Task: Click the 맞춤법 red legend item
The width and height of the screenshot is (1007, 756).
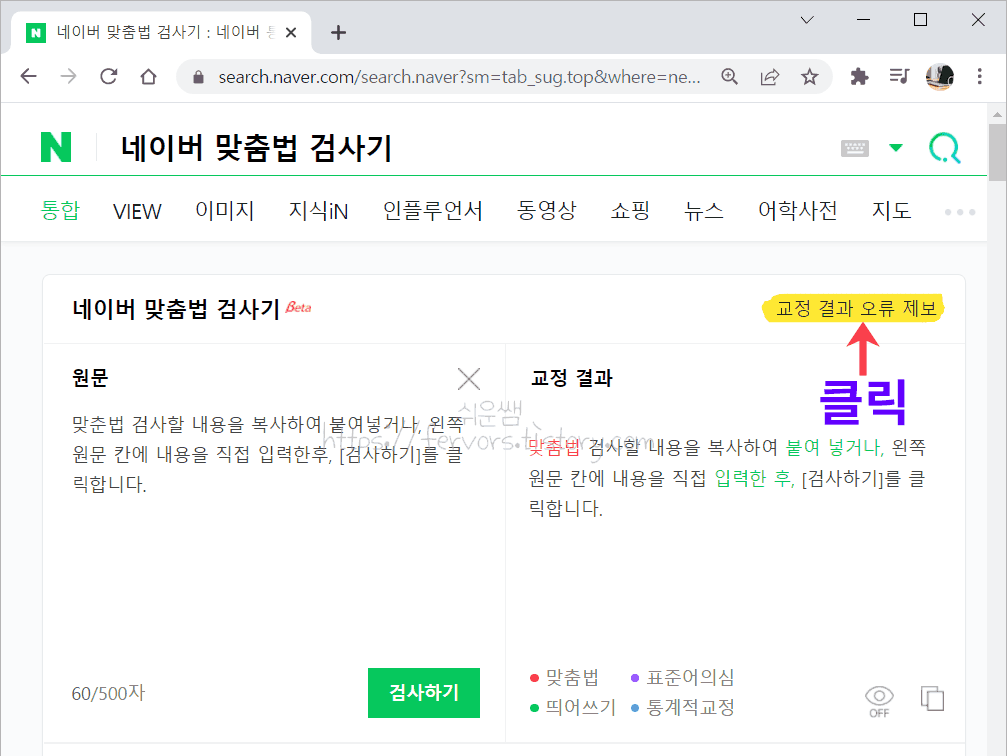Action: pos(565,677)
